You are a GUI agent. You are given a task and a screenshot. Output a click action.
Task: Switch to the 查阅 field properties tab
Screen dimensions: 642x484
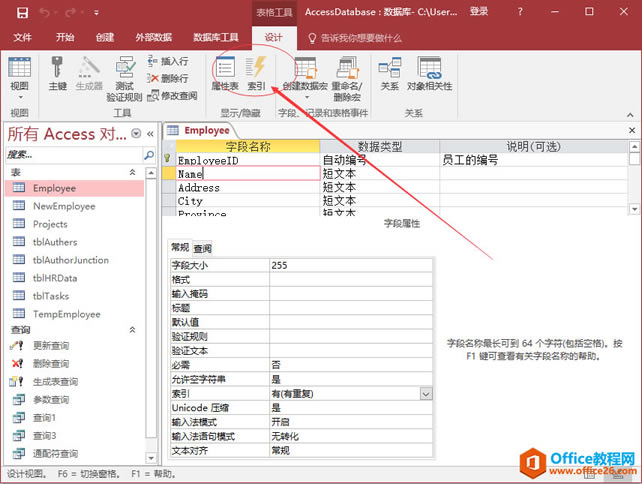point(202,248)
